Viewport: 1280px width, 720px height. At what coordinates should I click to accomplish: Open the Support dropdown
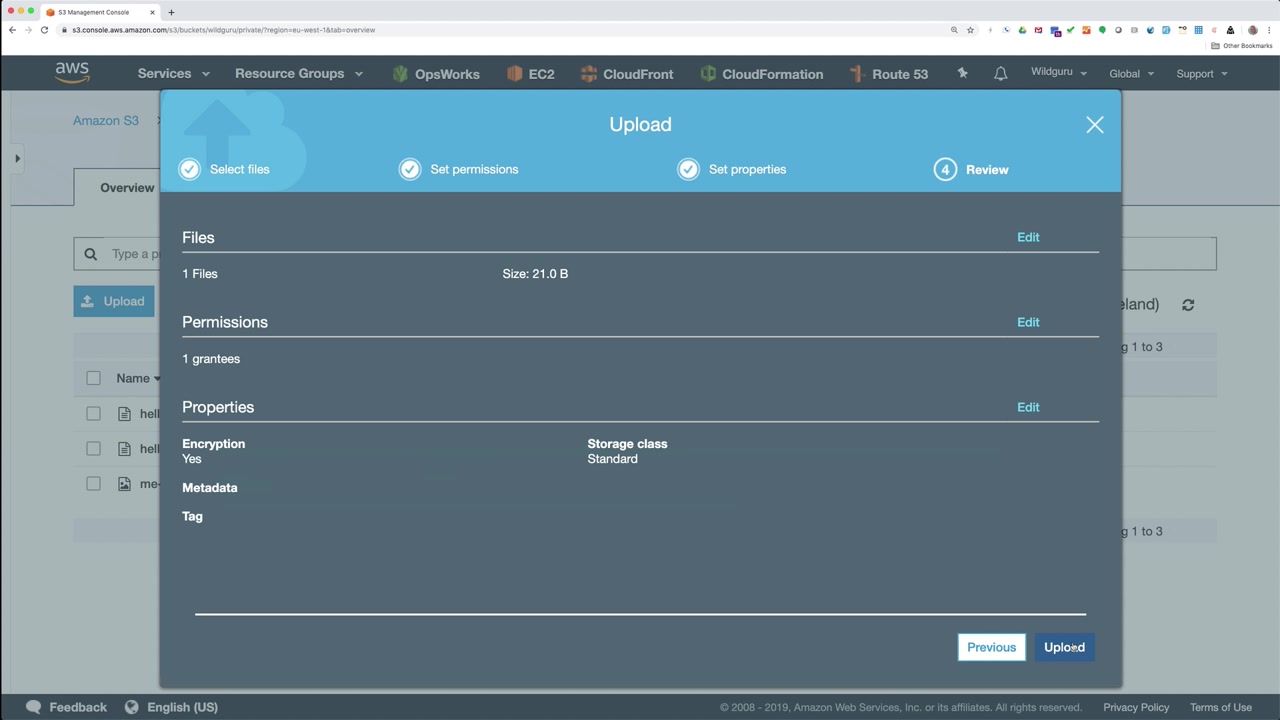(x=1202, y=74)
